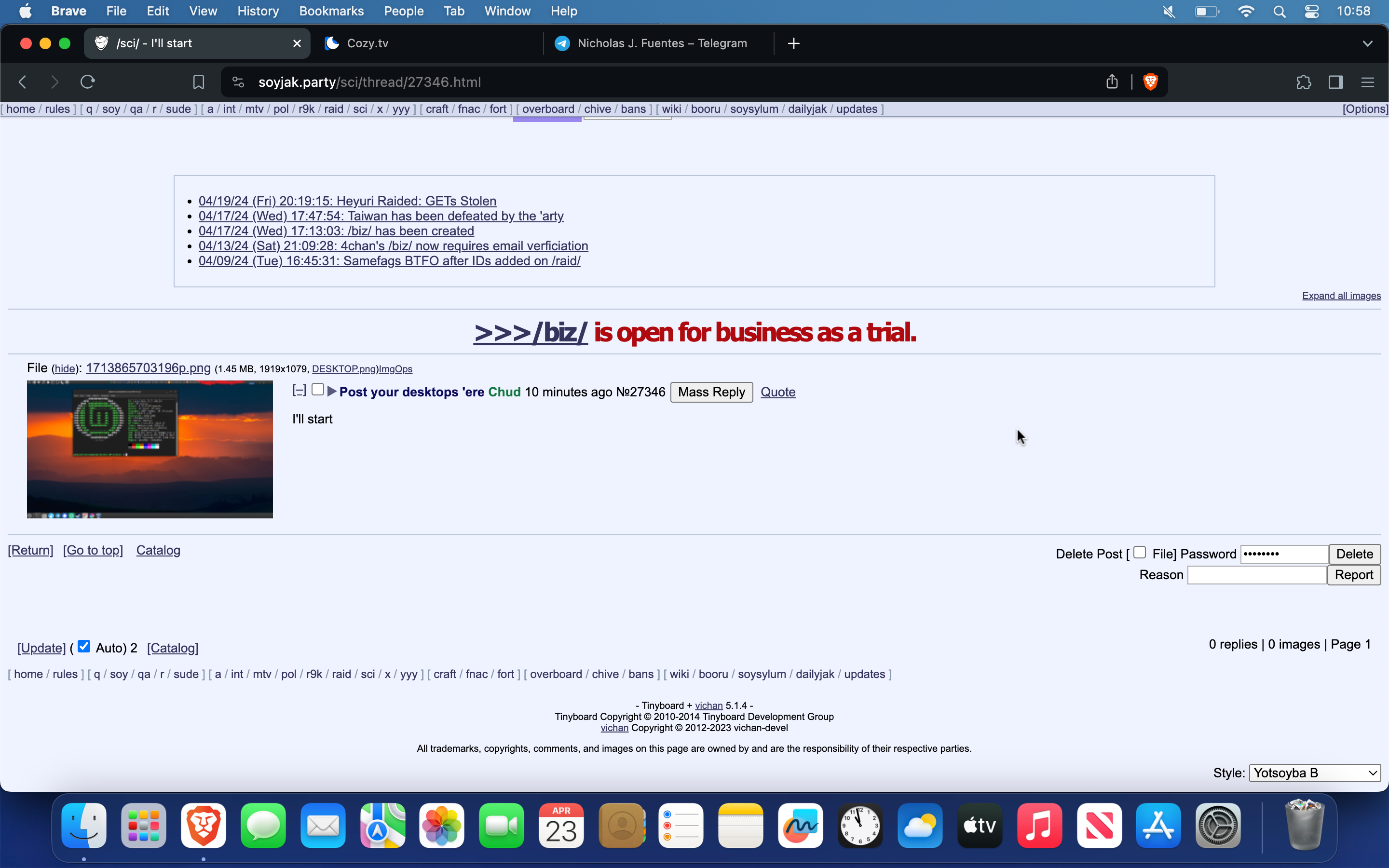The height and width of the screenshot is (868, 1389).
Task: Open the desktop screenshot thumbnail
Action: (x=150, y=449)
